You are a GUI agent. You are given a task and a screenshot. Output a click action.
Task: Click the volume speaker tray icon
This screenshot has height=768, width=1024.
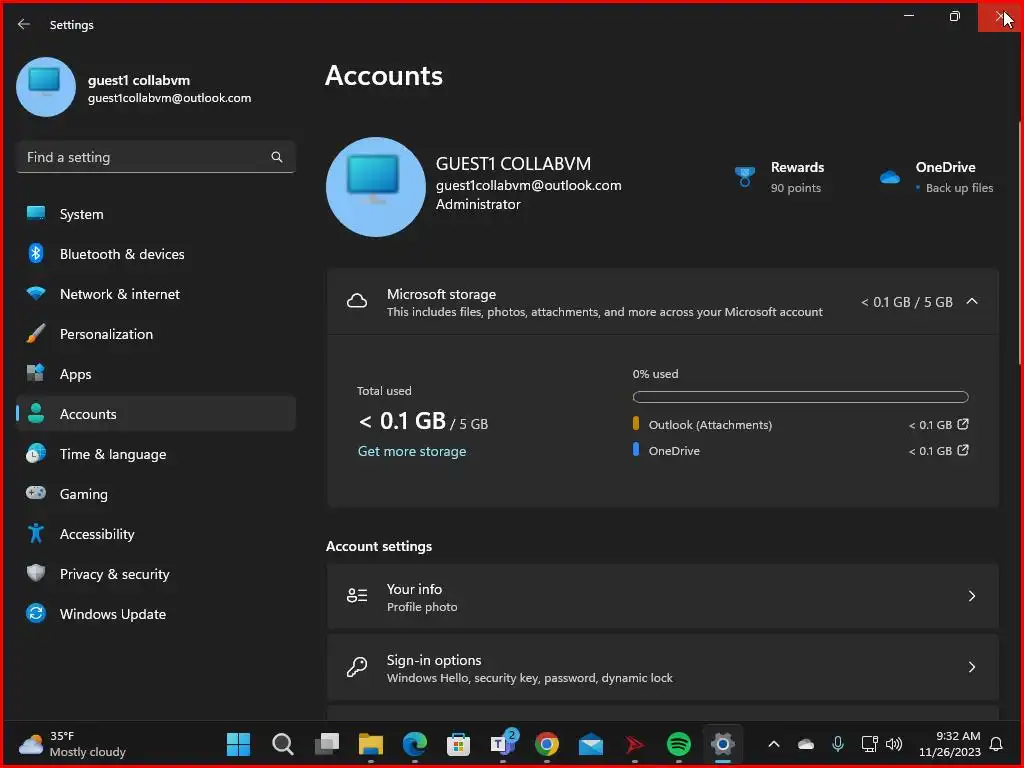[x=894, y=744]
